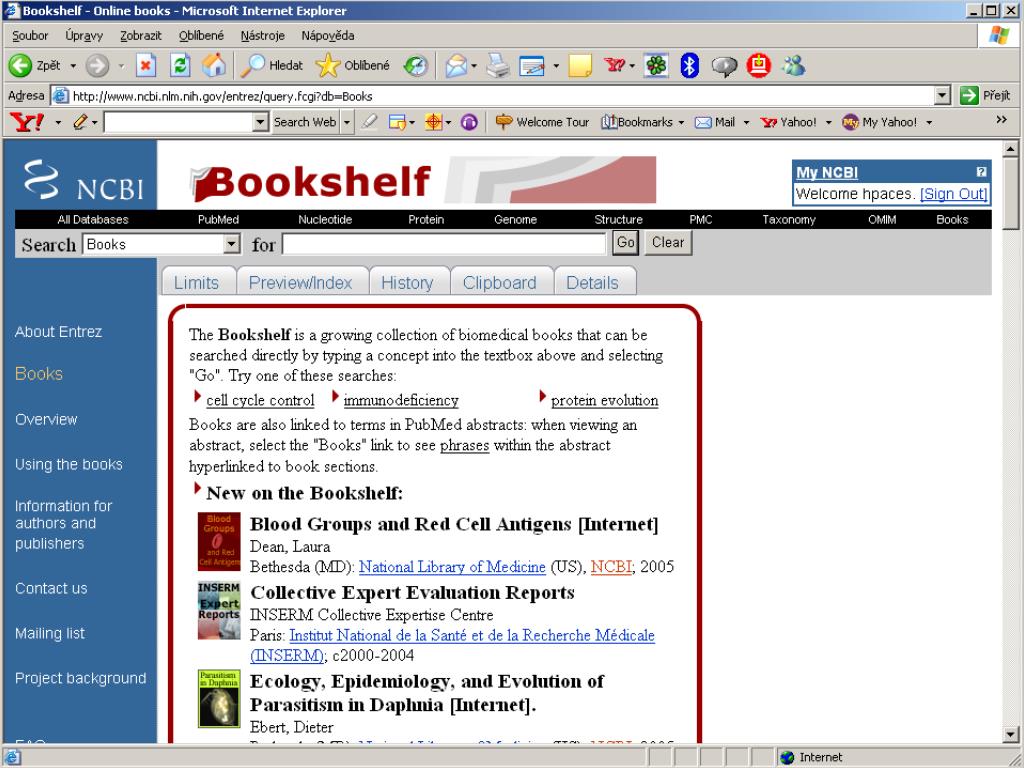Click the Přejít go button
This screenshot has height=768, width=1024.
pos(986,96)
